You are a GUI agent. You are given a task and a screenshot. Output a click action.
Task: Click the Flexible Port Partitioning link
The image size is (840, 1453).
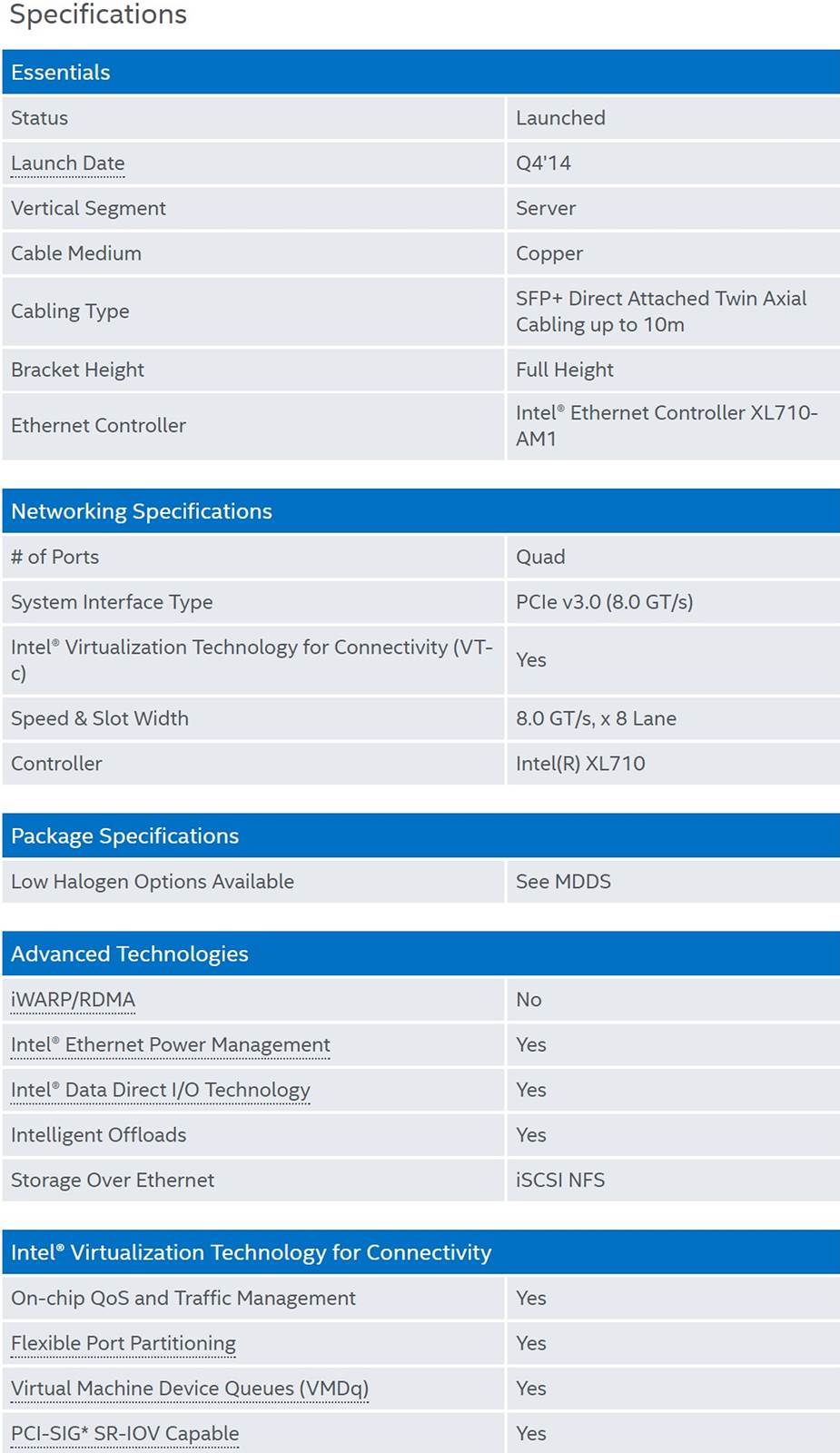(x=124, y=1343)
